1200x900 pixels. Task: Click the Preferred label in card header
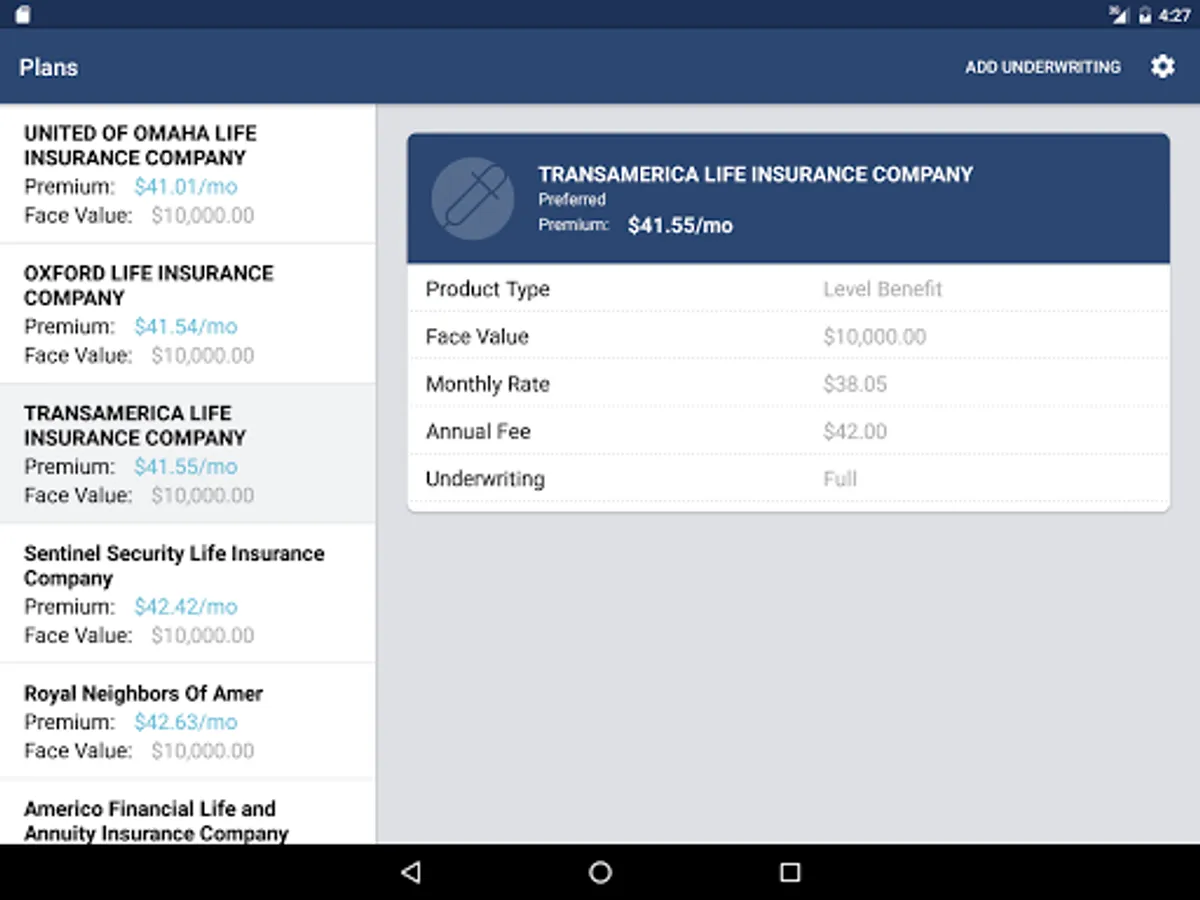572,199
